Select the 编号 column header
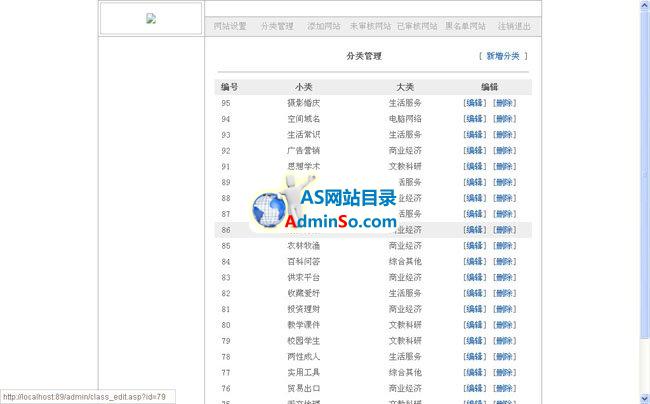650x404 pixels. coord(229,87)
